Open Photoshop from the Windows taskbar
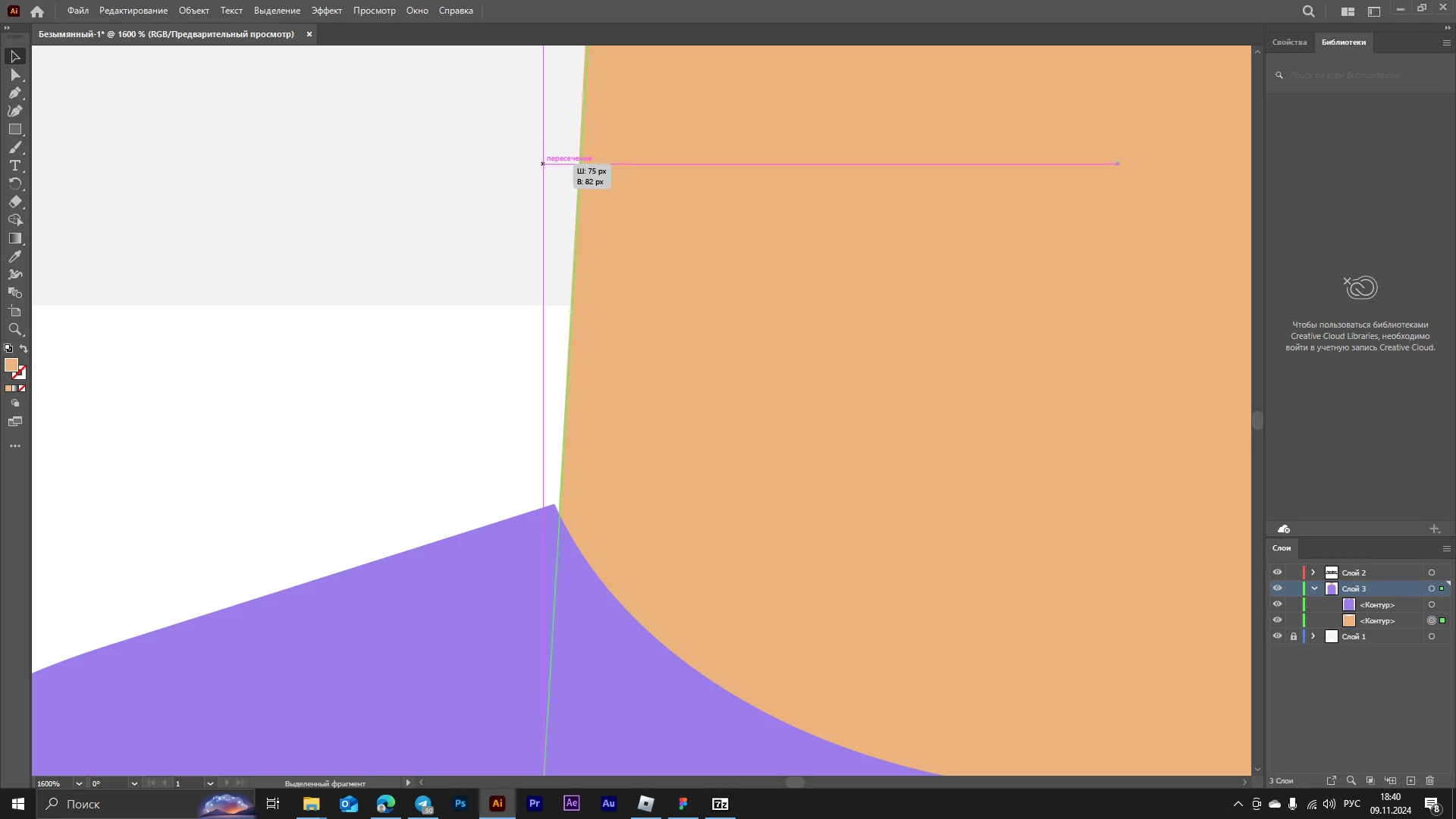The height and width of the screenshot is (819, 1456). pos(460,804)
